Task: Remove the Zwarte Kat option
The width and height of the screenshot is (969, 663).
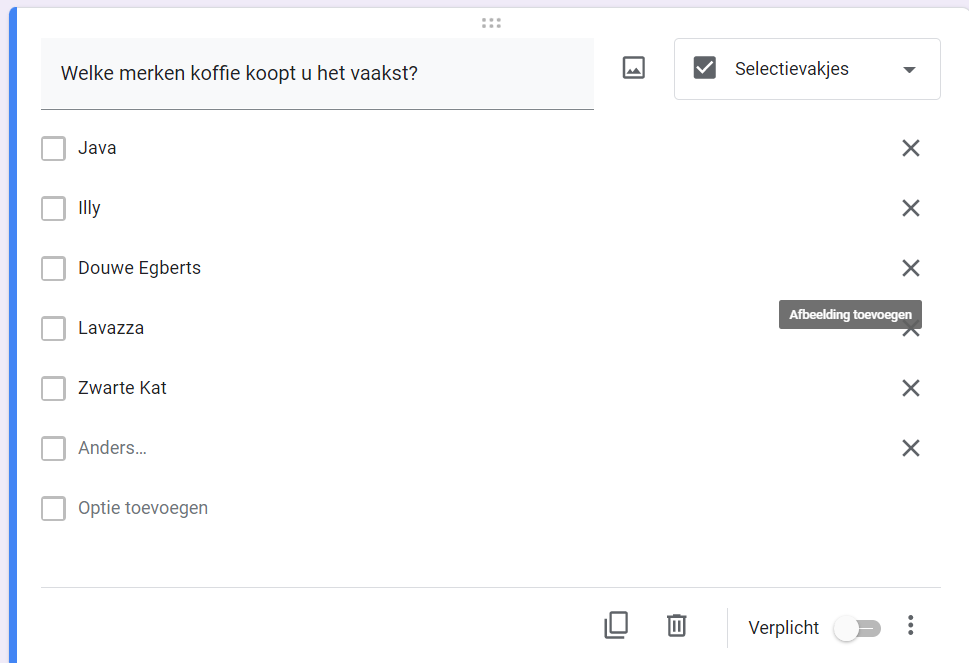Action: (x=911, y=388)
